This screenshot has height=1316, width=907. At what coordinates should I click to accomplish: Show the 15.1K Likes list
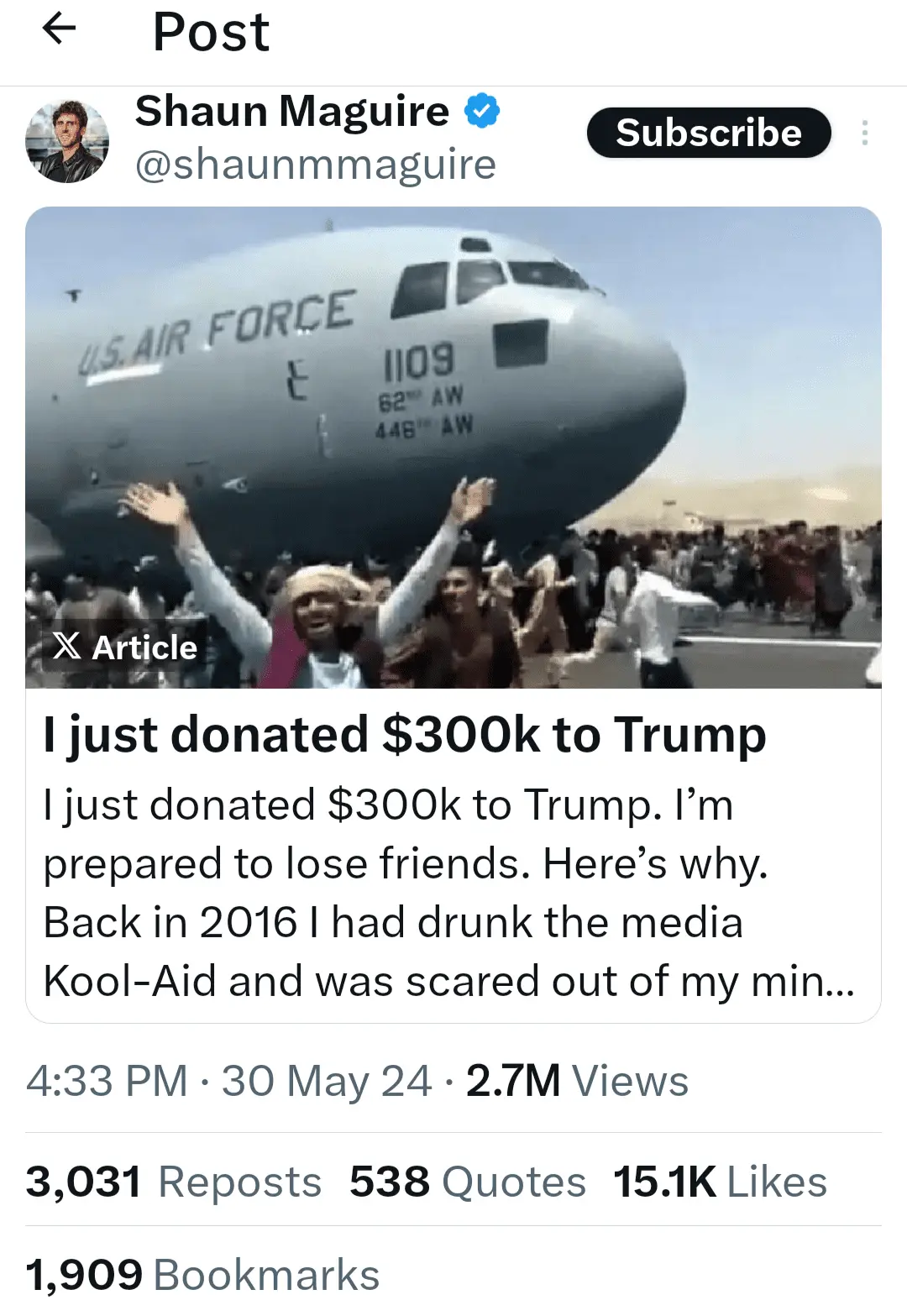[x=720, y=1182]
